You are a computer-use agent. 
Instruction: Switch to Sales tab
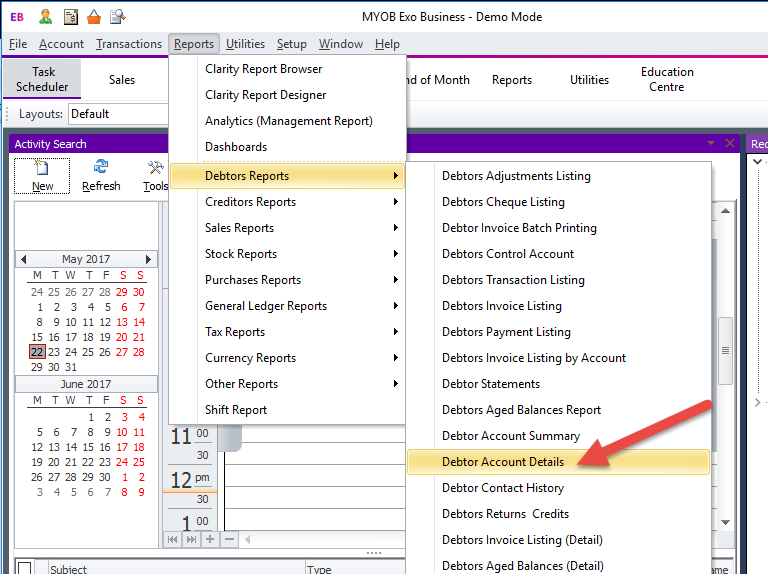[121, 80]
